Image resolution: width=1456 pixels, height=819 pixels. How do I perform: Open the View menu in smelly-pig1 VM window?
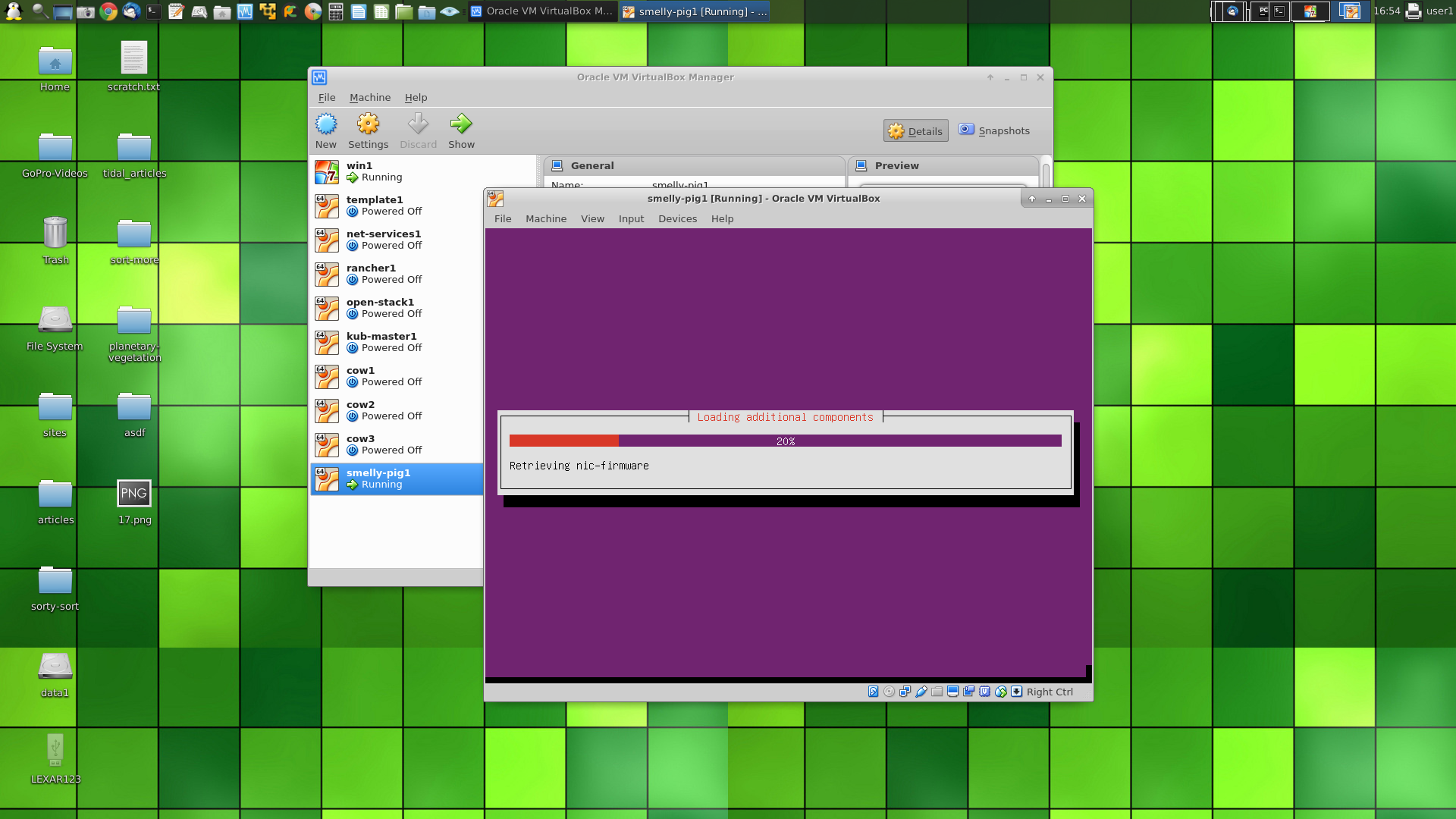tap(592, 219)
